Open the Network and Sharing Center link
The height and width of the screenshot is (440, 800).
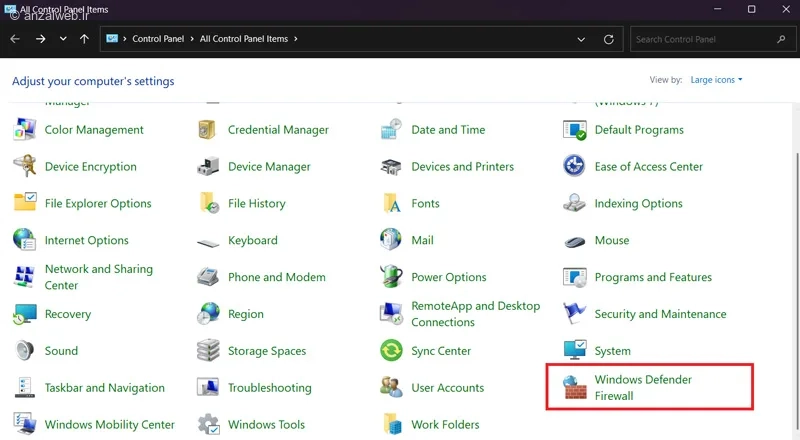tap(98, 277)
